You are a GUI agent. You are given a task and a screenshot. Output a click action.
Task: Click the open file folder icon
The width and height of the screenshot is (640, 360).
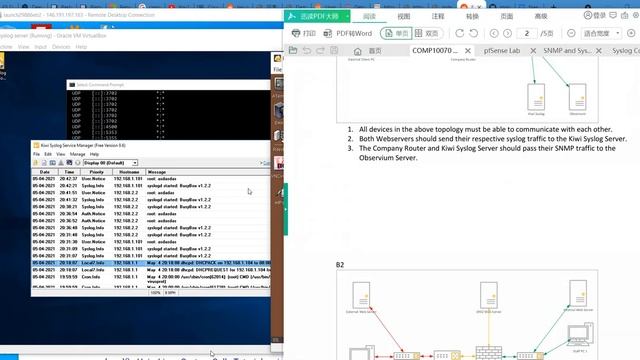click(x=293, y=50)
